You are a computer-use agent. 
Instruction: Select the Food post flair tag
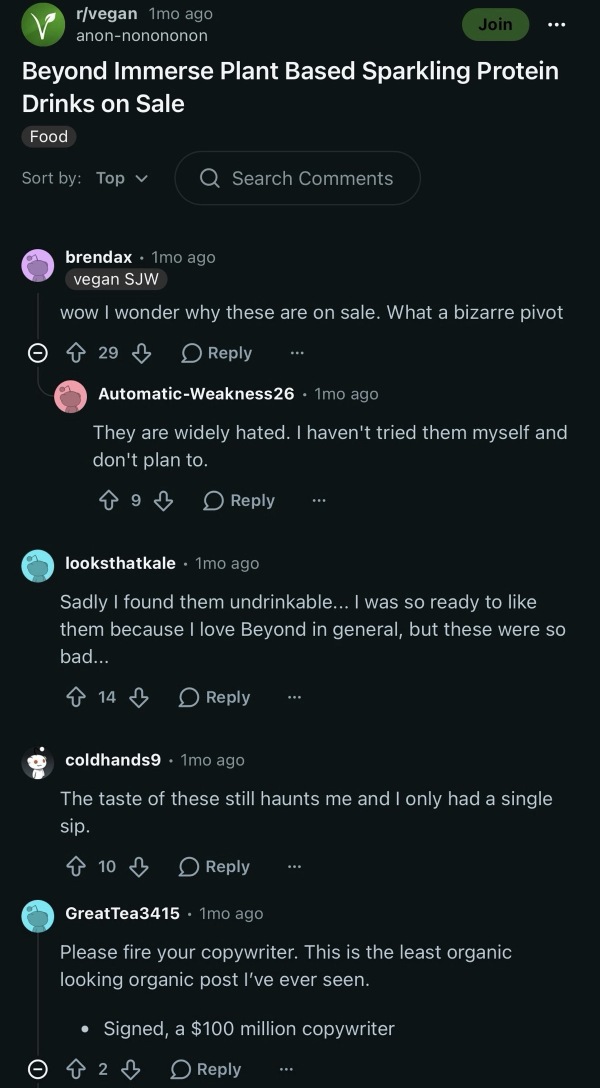49,137
